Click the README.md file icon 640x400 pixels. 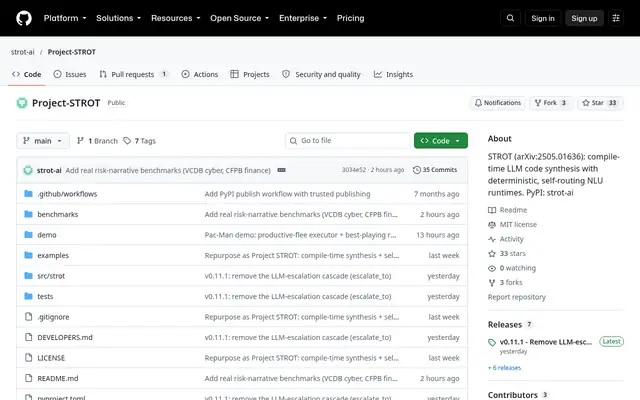(28, 378)
